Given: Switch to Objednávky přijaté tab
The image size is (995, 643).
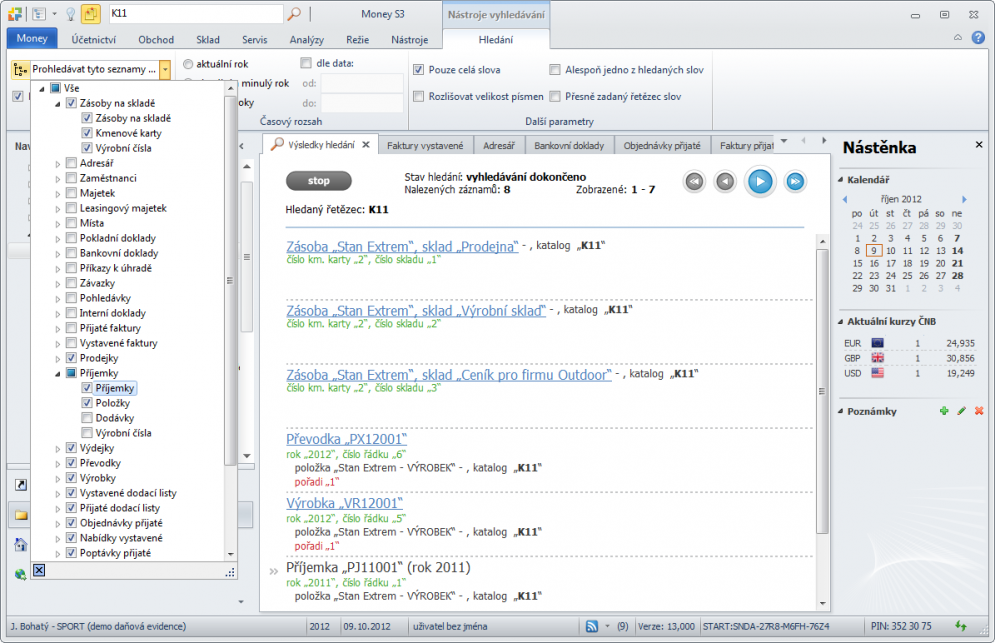Looking at the screenshot, I should 662,145.
